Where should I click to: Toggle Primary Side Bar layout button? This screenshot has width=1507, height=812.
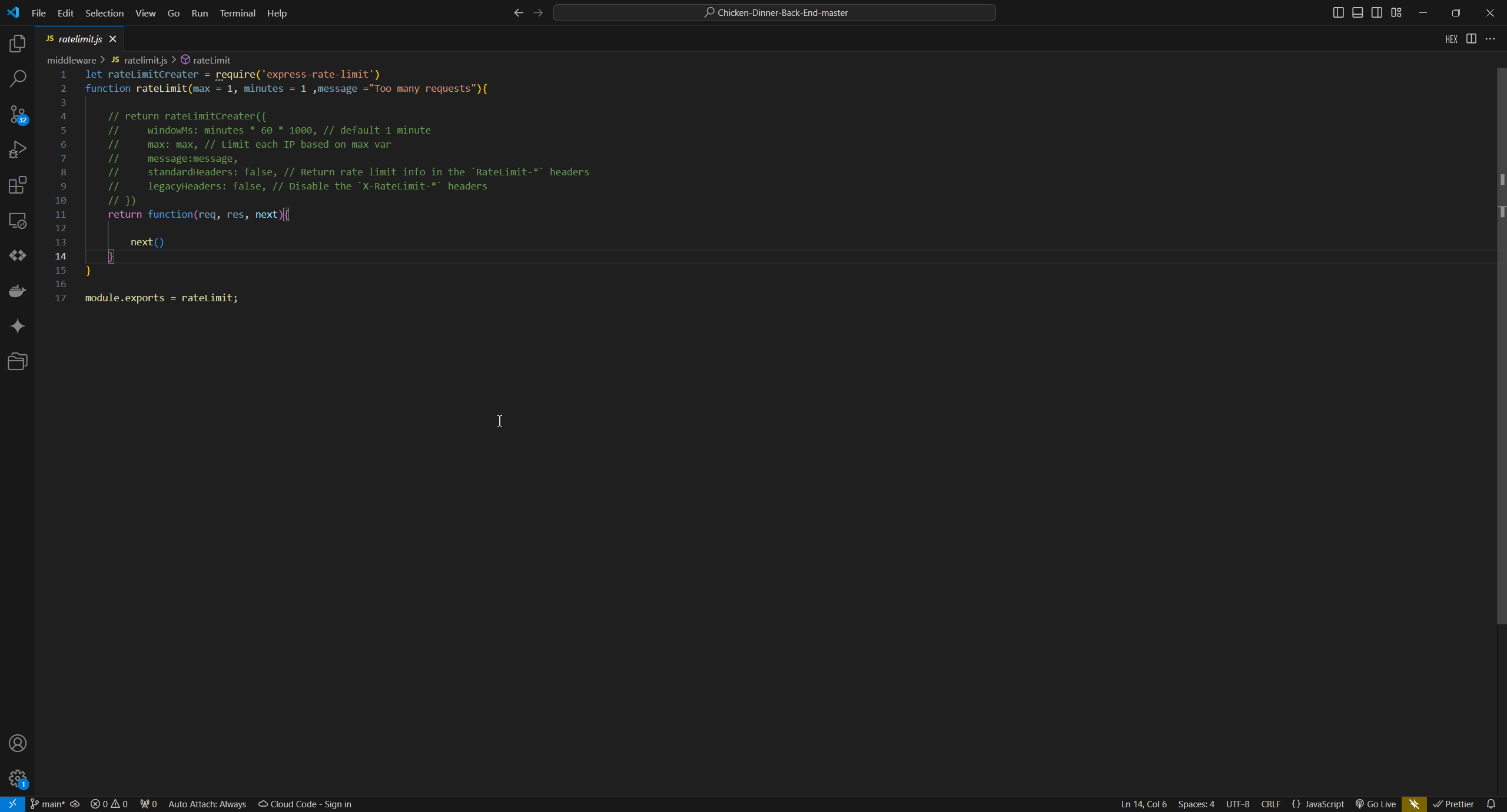1338,12
